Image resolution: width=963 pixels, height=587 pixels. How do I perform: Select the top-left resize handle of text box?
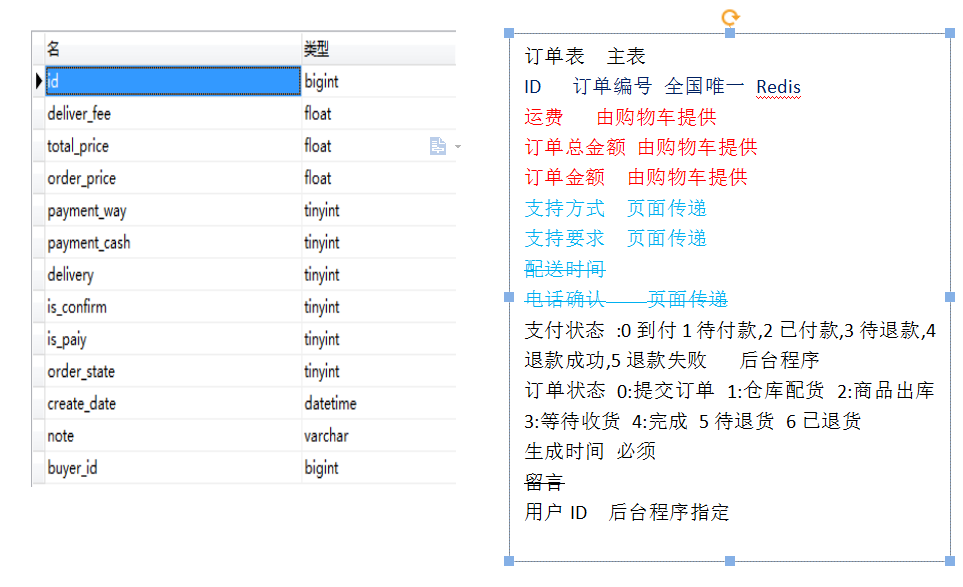click(509, 33)
